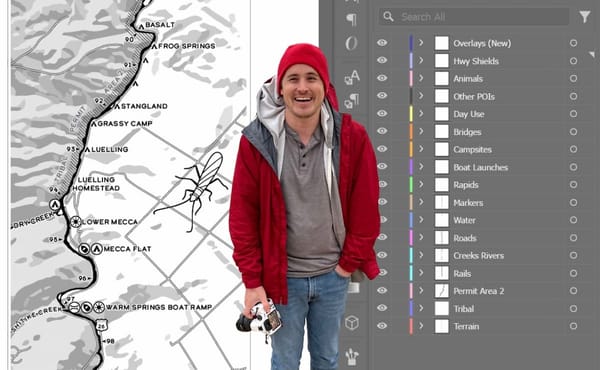Expand the Water layer

[421, 220]
